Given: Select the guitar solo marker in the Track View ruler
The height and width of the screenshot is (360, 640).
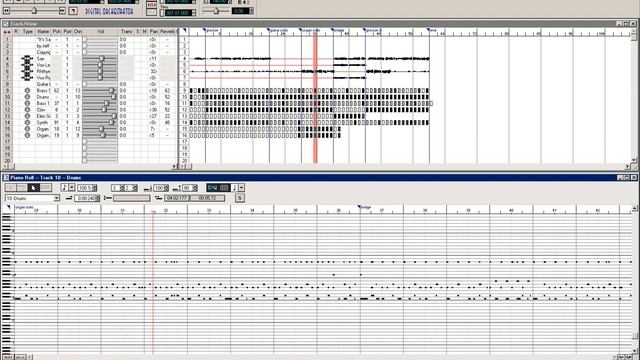Looking at the screenshot, I should (278, 30).
